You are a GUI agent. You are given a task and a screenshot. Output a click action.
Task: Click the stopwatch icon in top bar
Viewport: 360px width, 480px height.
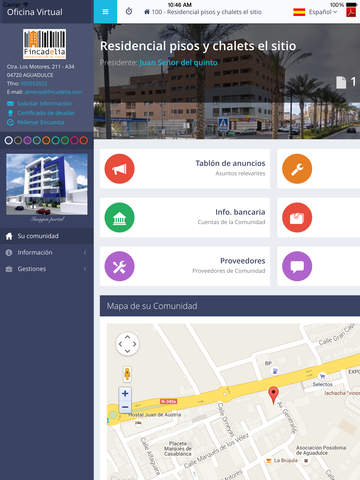(129, 12)
